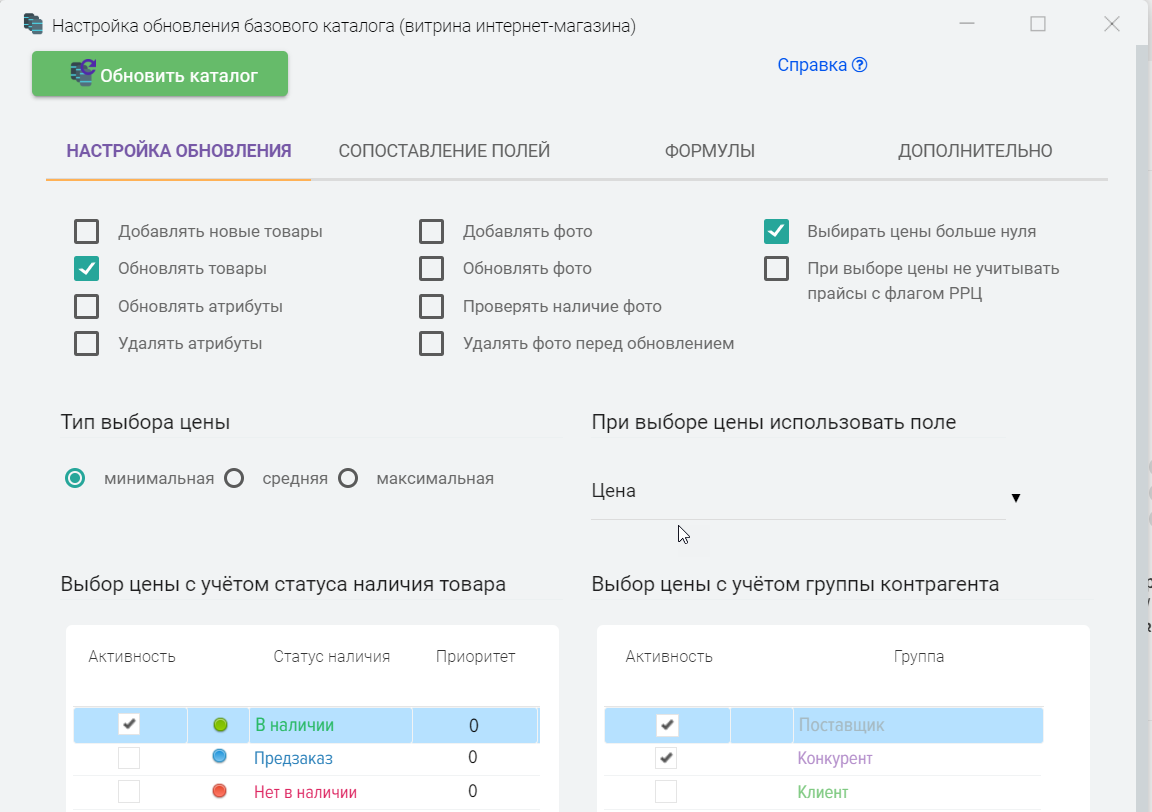Go to the Дополнительно tab
This screenshot has width=1152, height=812.
tap(974, 152)
